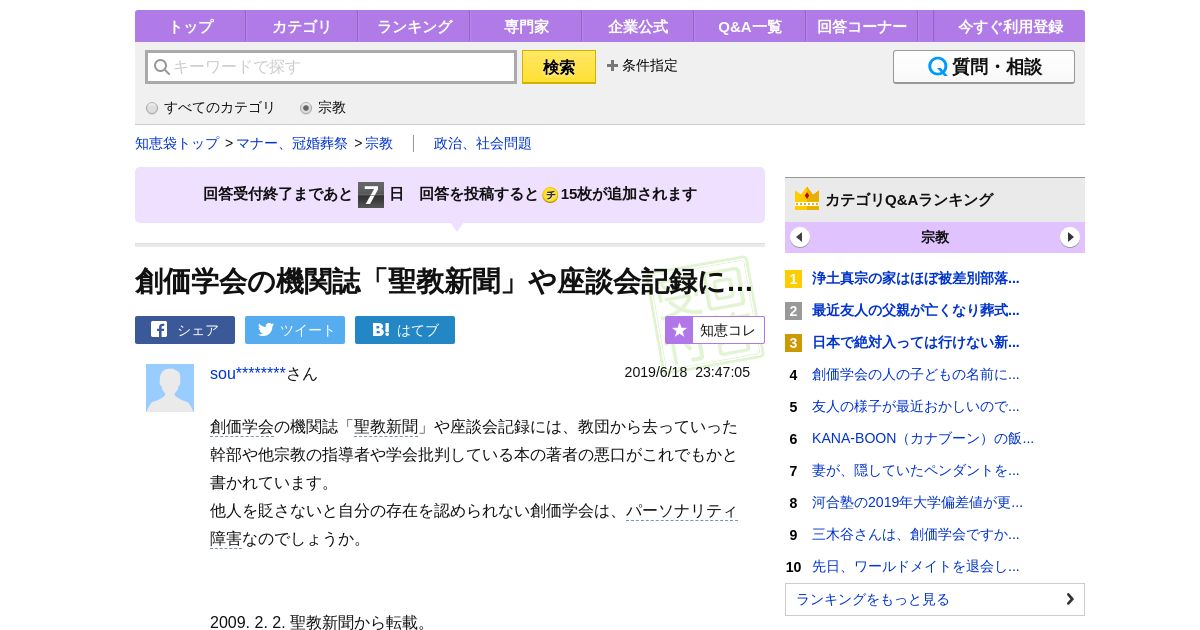1200x630 pixels.
Task: Select 宗教 radio button
Action: pos(306,108)
